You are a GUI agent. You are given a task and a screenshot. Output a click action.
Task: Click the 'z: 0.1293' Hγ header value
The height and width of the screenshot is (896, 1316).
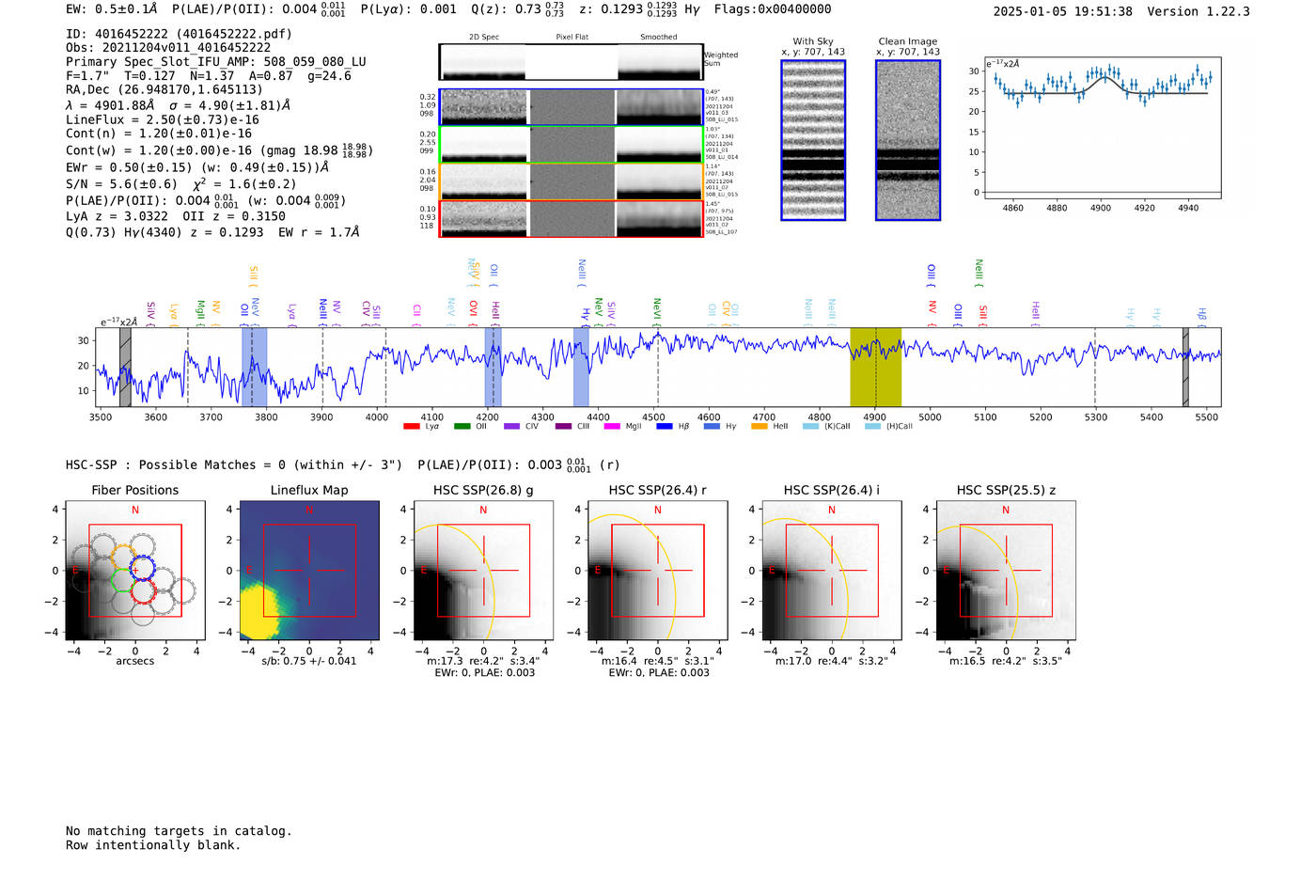(x=640, y=9)
